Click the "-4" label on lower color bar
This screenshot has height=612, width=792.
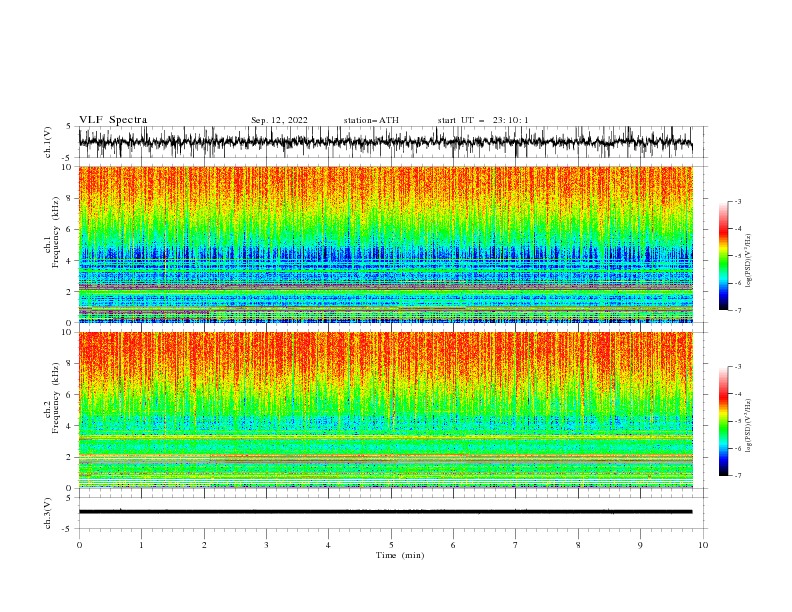(738, 394)
